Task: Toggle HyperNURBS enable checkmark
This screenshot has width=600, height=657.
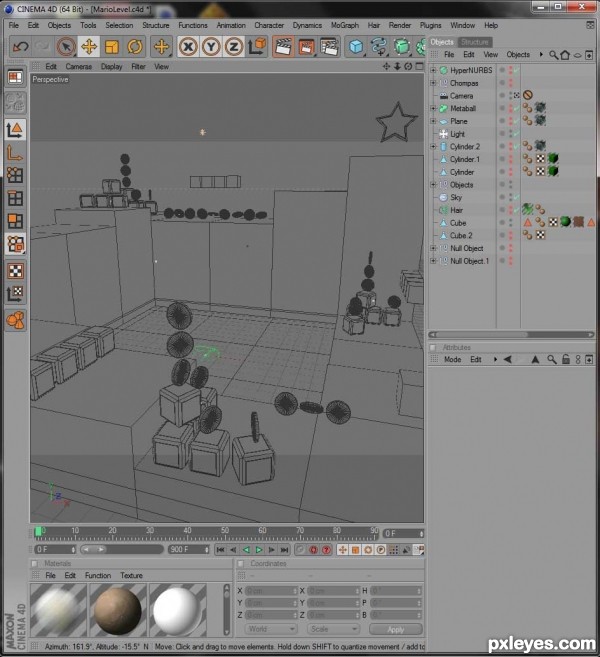Action: [517, 70]
